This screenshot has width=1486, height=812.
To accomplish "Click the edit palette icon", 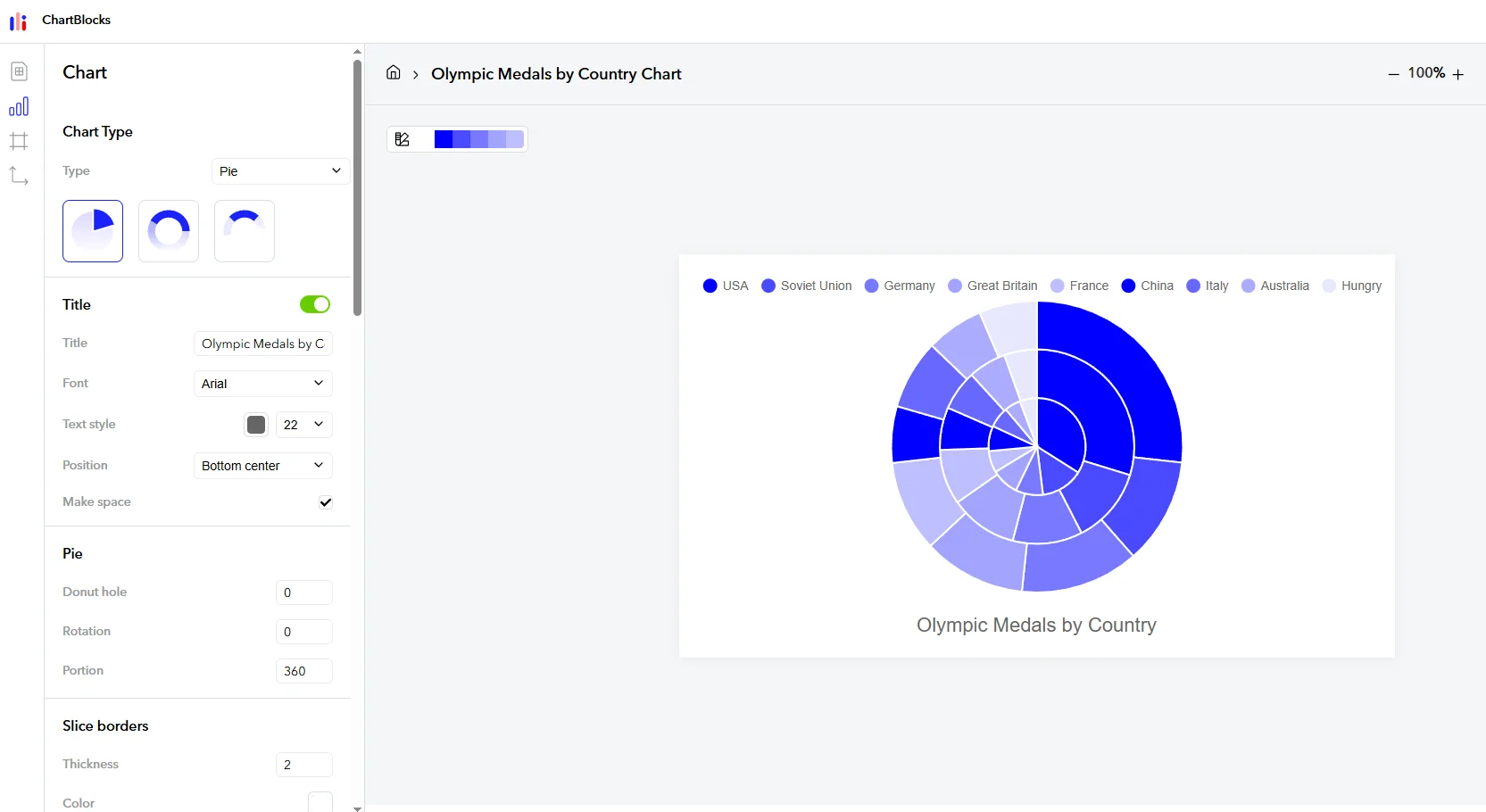I will point(403,139).
